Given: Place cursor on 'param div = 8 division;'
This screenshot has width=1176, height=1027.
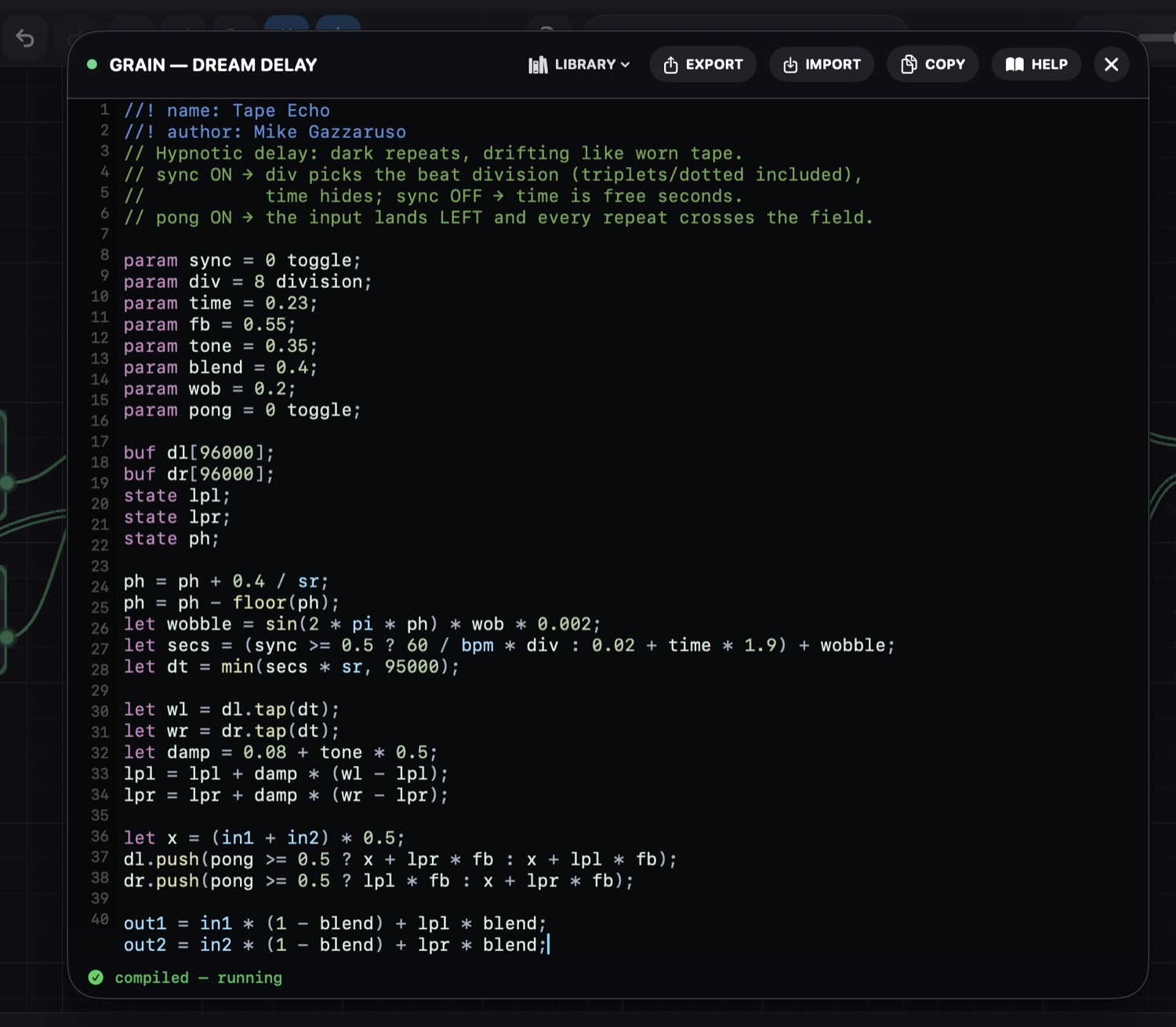Looking at the screenshot, I should (x=248, y=281).
